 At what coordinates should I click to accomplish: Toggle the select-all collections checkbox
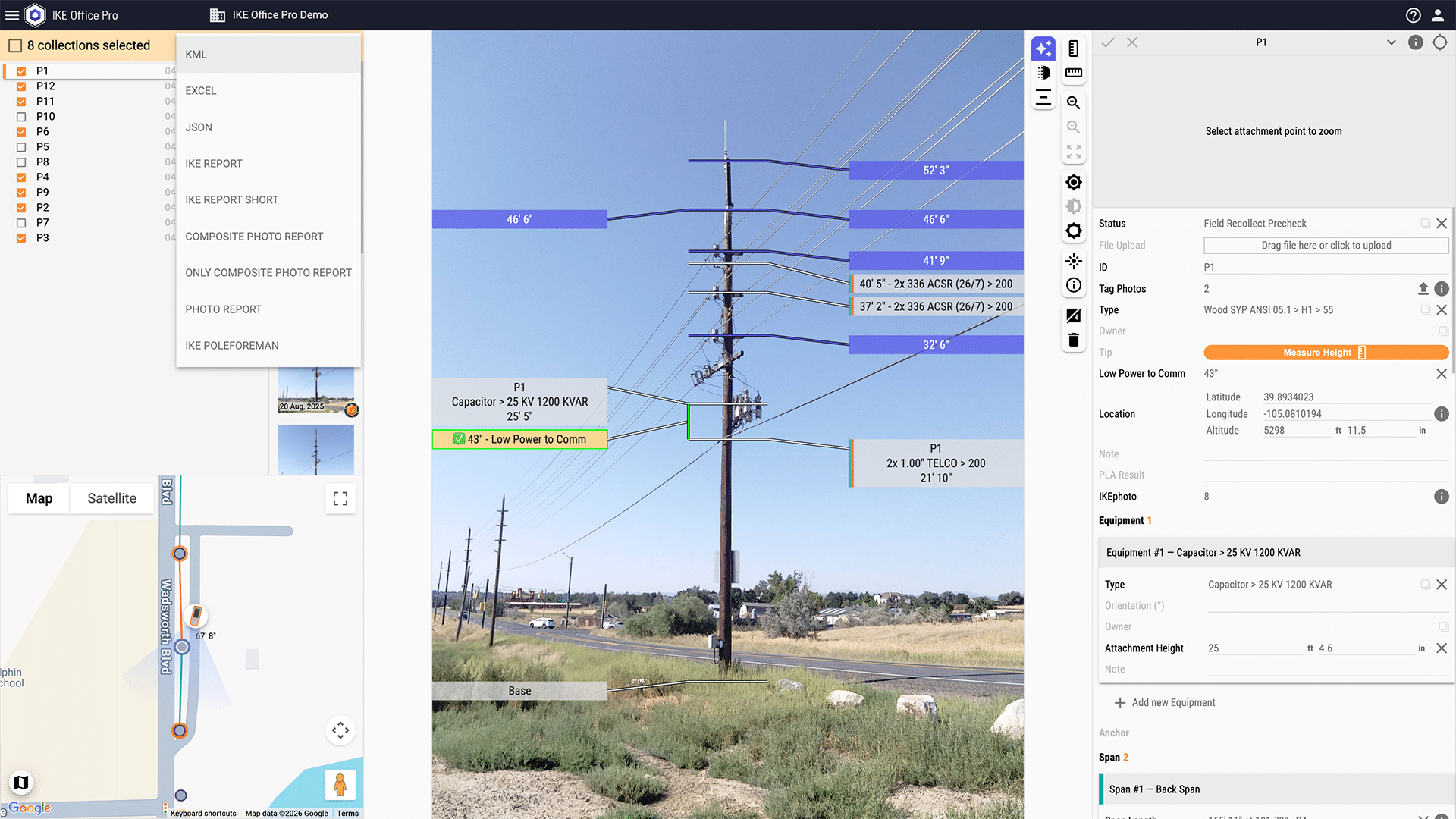[x=15, y=45]
